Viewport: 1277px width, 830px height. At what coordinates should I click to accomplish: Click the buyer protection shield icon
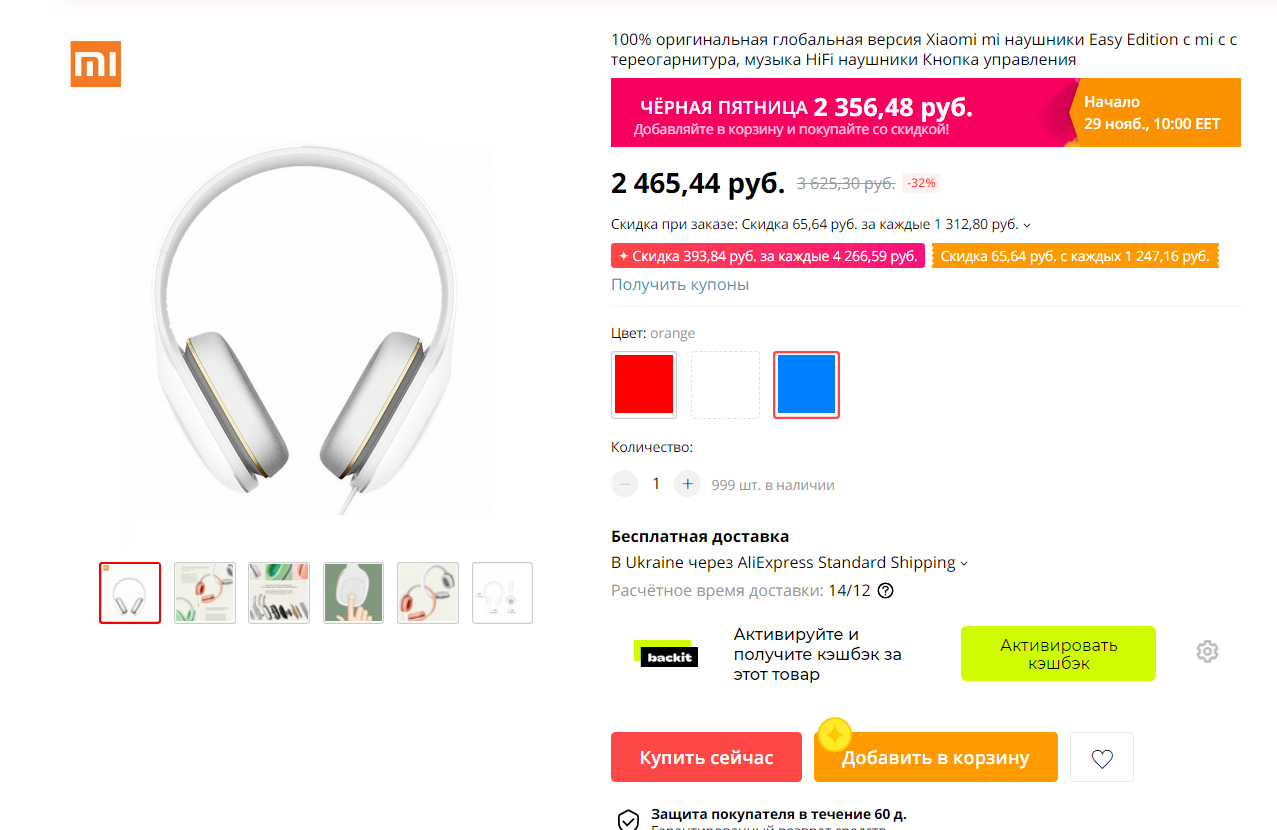(628, 820)
